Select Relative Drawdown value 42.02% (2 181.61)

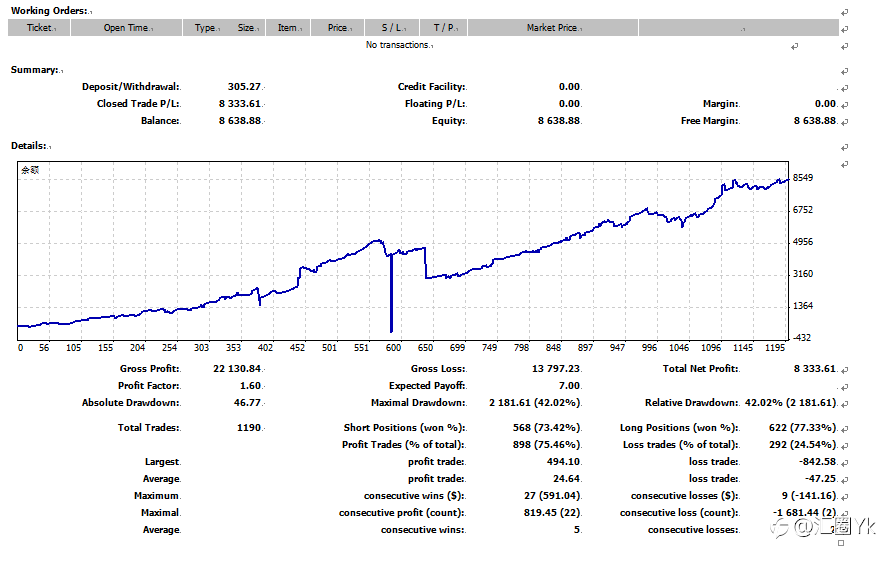(790, 403)
